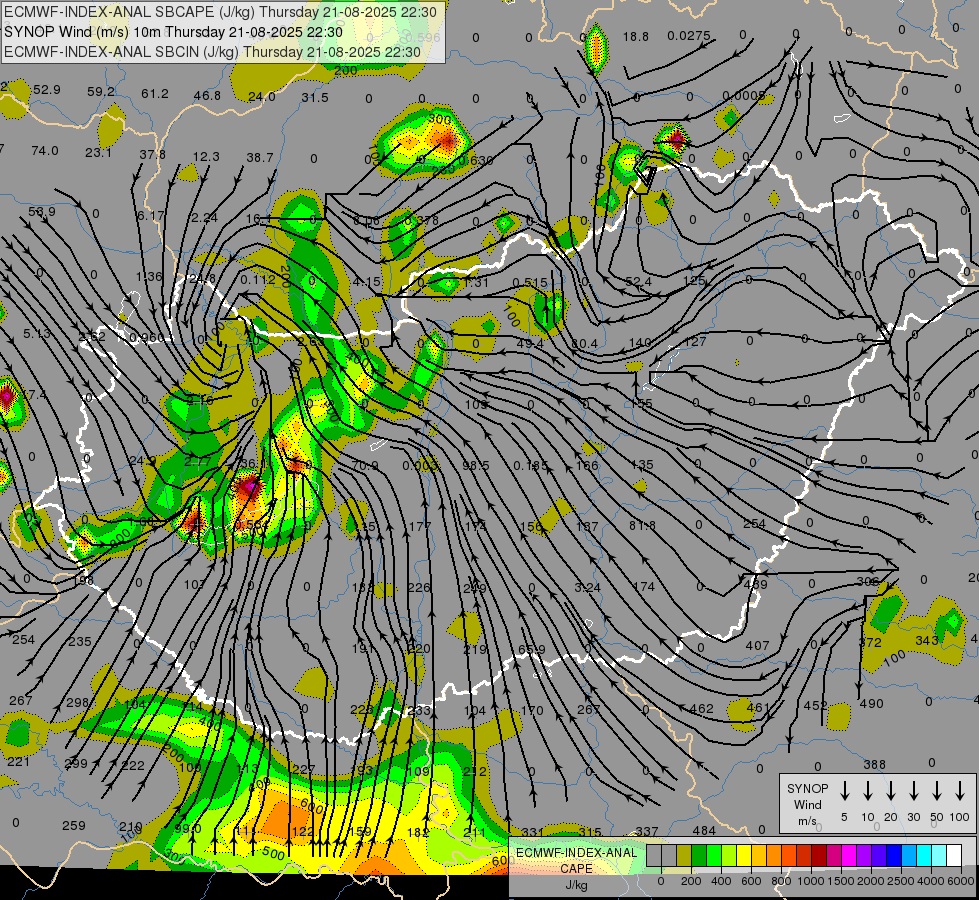Click the 5 m/s wind arrow in legend
The height and width of the screenshot is (900, 979).
[844, 791]
